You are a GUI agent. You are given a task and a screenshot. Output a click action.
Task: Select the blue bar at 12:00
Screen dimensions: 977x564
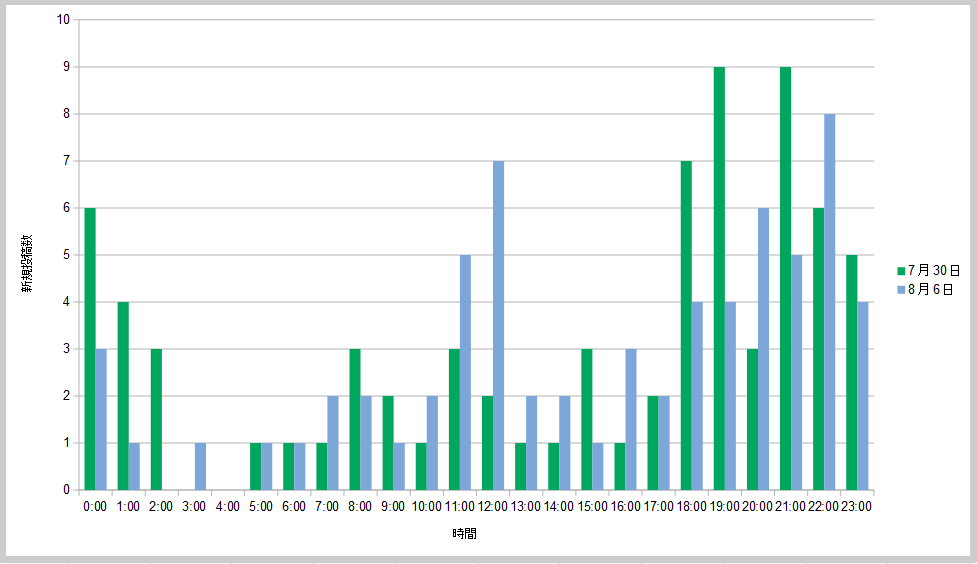(498, 325)
